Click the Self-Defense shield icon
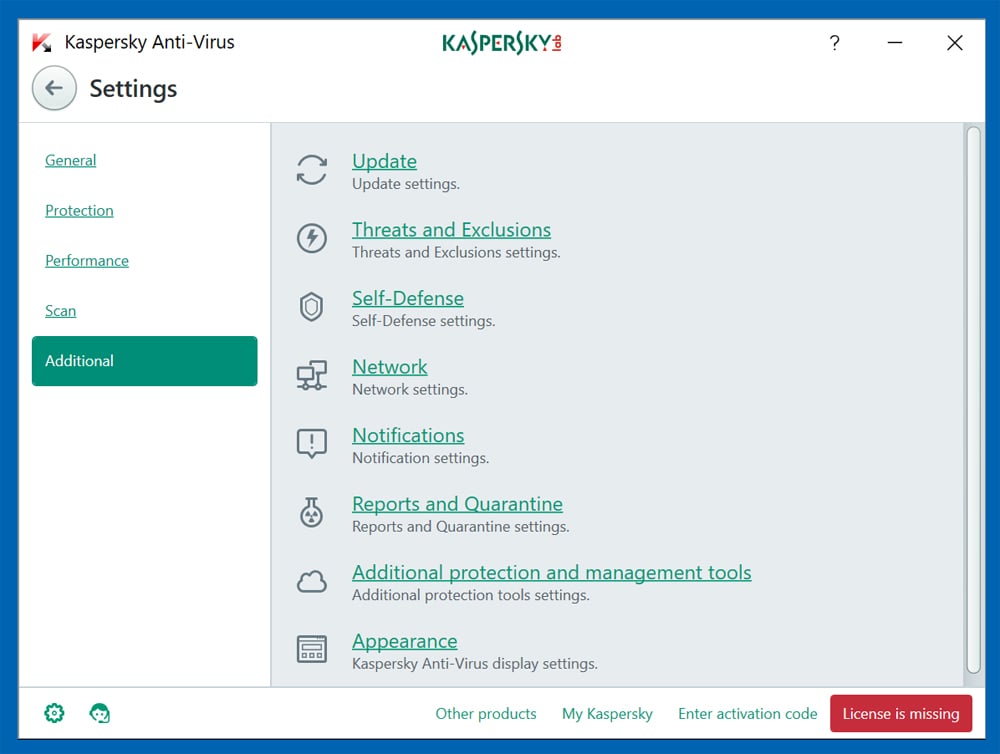Image resolution: width=1000 pixels, height=754 pixels. 312,307
